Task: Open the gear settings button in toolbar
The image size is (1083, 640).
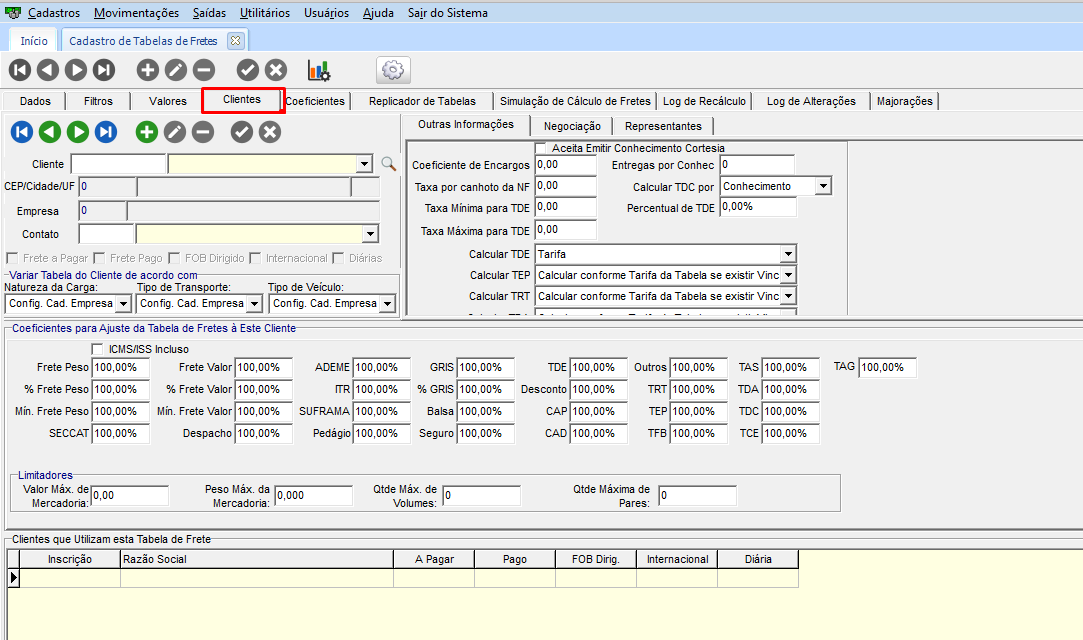Action: pyautogui.click(x=393, y=70)
